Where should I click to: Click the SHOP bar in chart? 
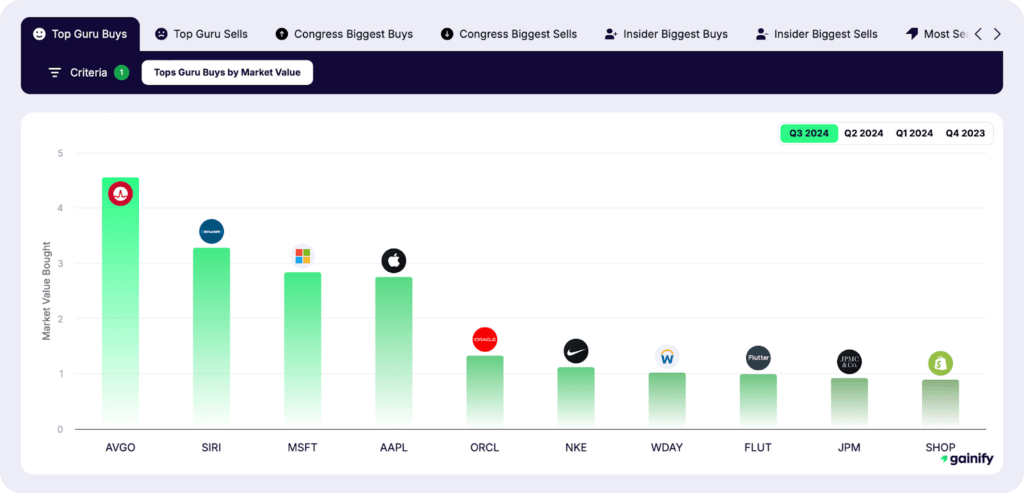pyautogui.click(x=940, y=405)
